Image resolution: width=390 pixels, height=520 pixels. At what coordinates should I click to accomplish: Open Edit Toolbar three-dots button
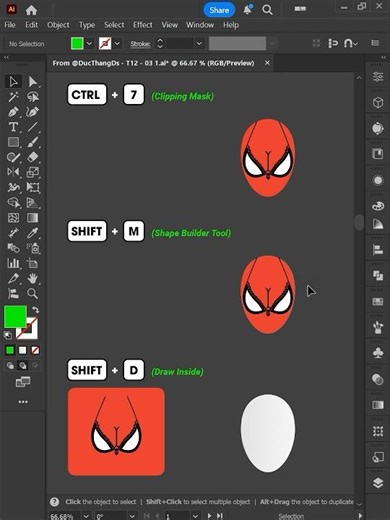coord(23,402)
